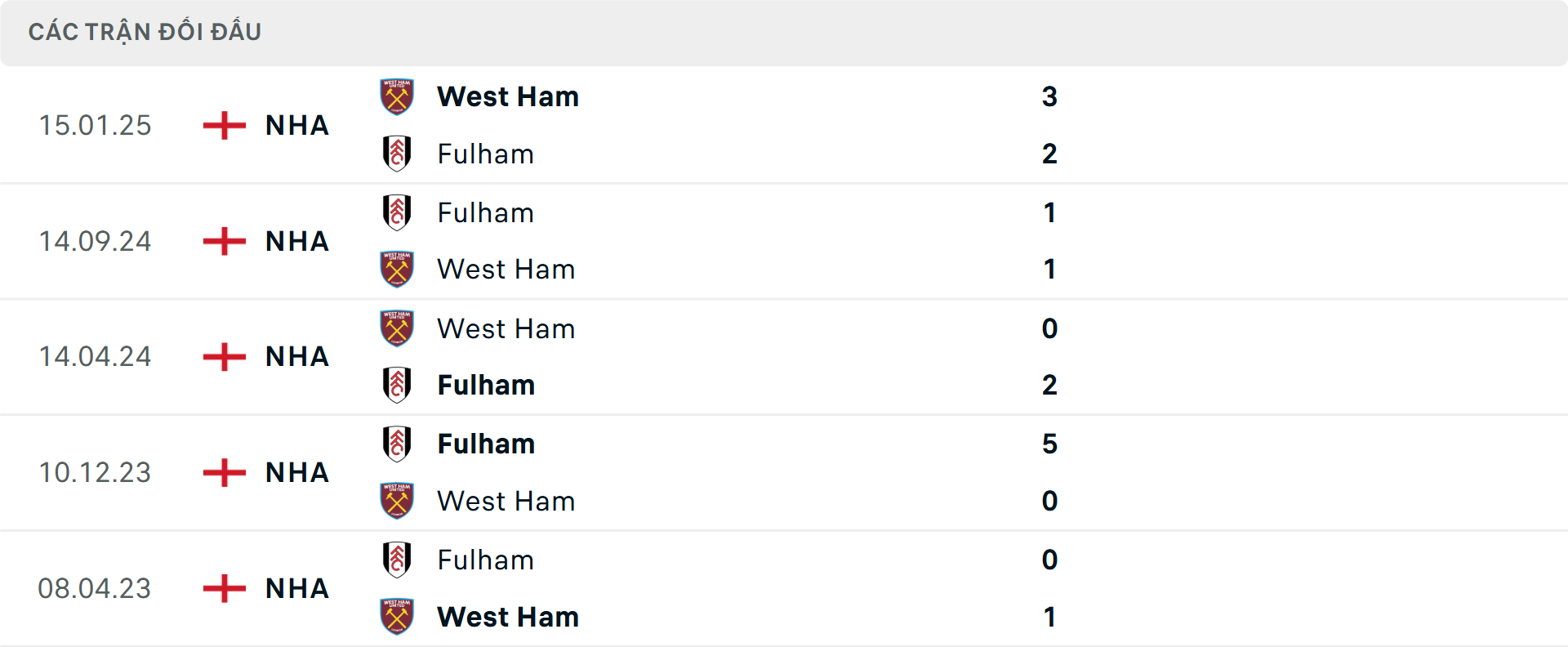Click Fulham's score of 5 from 10.12.23
Viewport: 1568px width, 647px height.
pos(1051,444)
